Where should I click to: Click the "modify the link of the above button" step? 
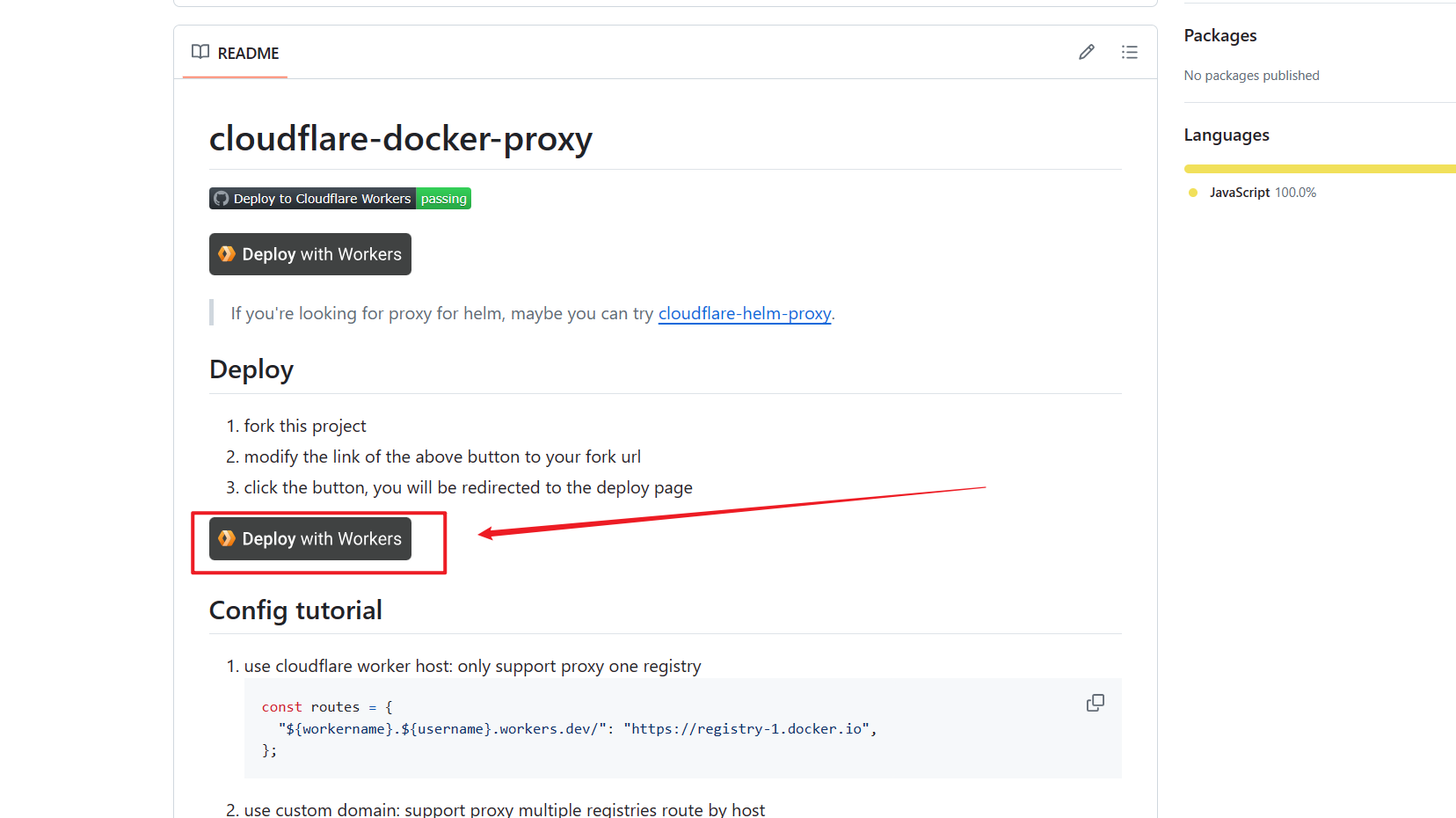pyautogui.click(x=442, y=456)
